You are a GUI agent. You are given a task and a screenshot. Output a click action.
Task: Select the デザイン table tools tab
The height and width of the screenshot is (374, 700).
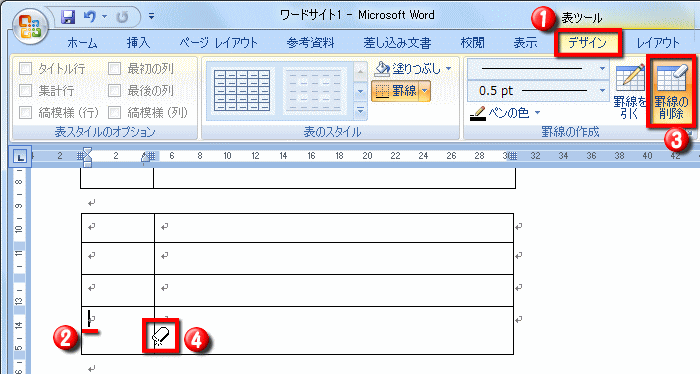coord(588,43)
